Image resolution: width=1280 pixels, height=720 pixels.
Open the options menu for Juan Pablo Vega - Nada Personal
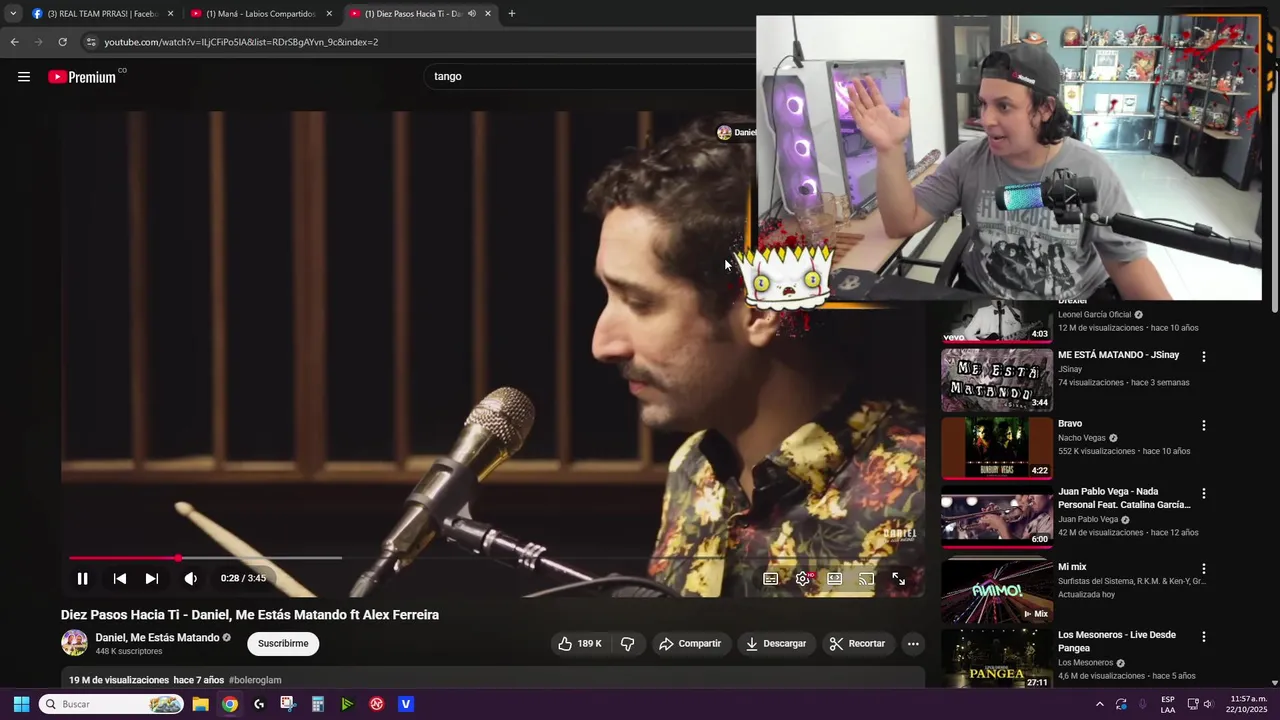tap(1204, 494)
